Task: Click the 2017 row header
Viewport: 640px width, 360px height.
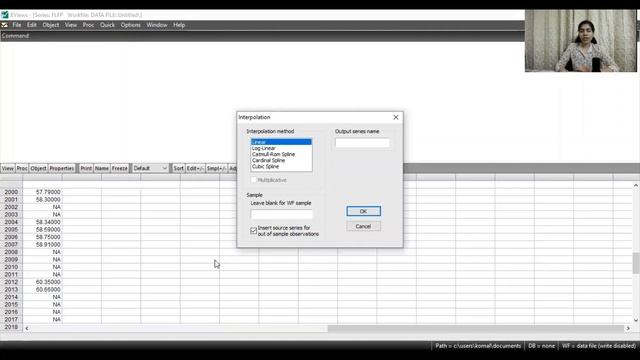Action: [x=11, y=320]
